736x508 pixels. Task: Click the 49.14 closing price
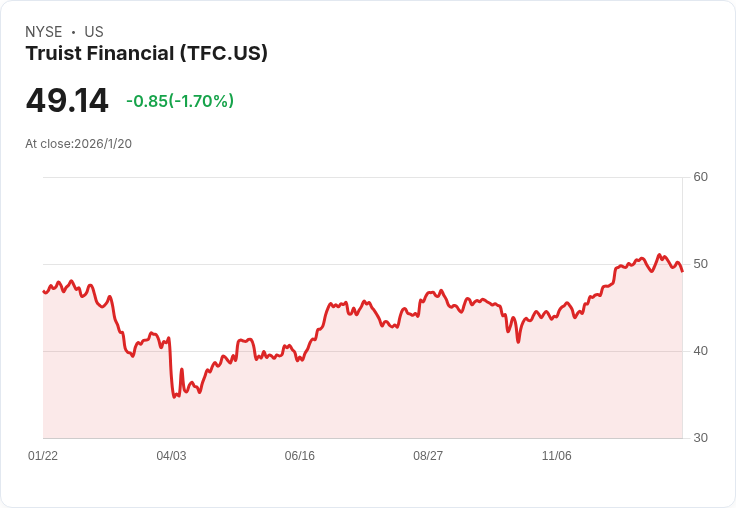[67, 101]
